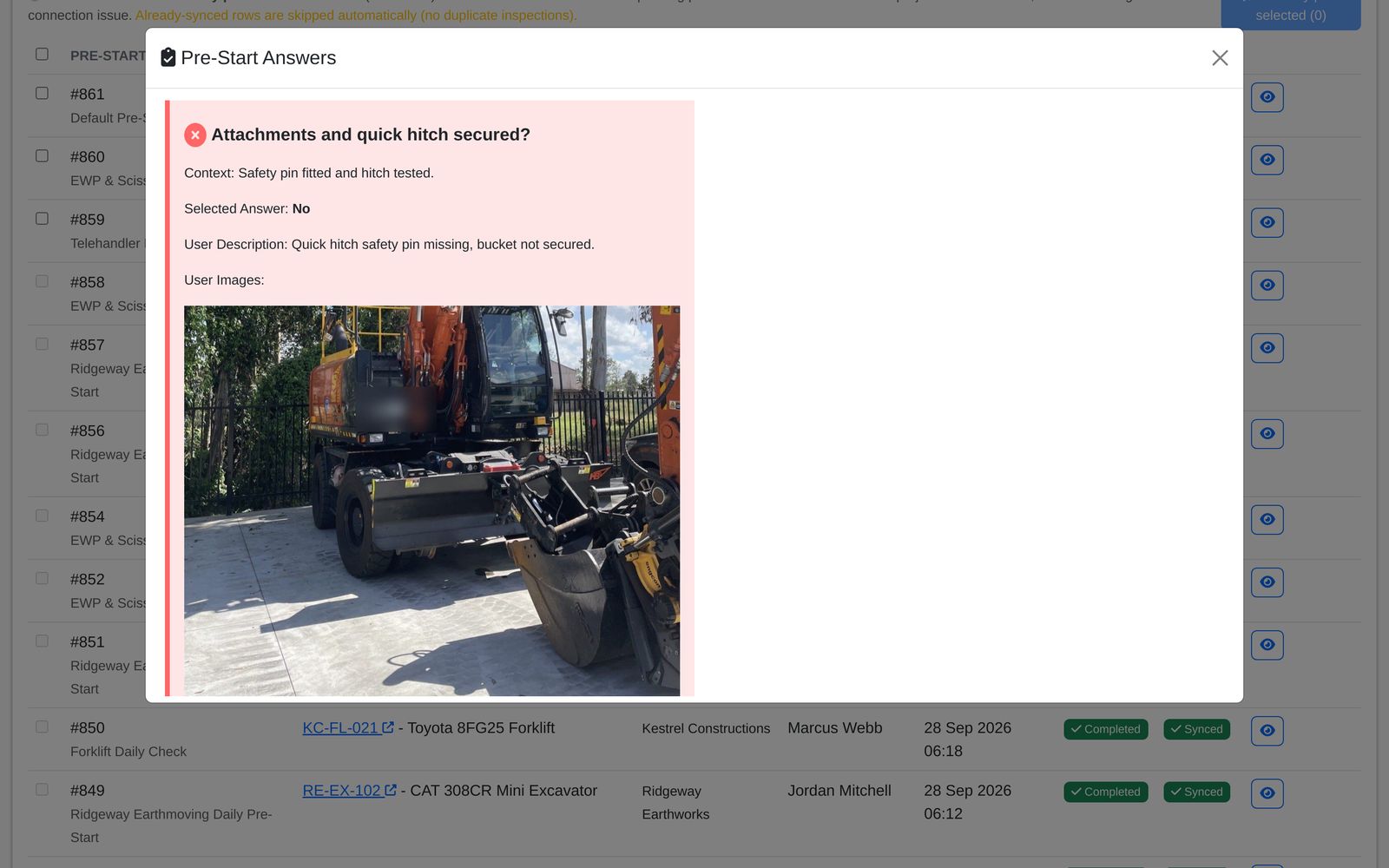The height and width of the screenshot is (868, 1389).
Task: Click the external link icon after RE-EX-102
Action: pos(391,790)
